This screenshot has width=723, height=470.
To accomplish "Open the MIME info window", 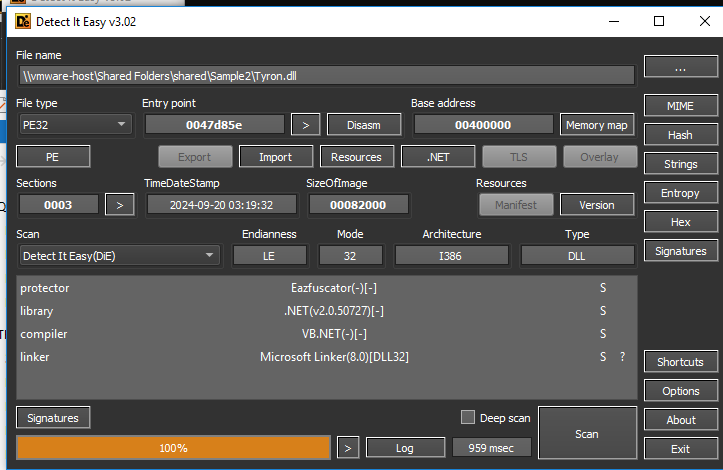I will [x=681, y=106].
